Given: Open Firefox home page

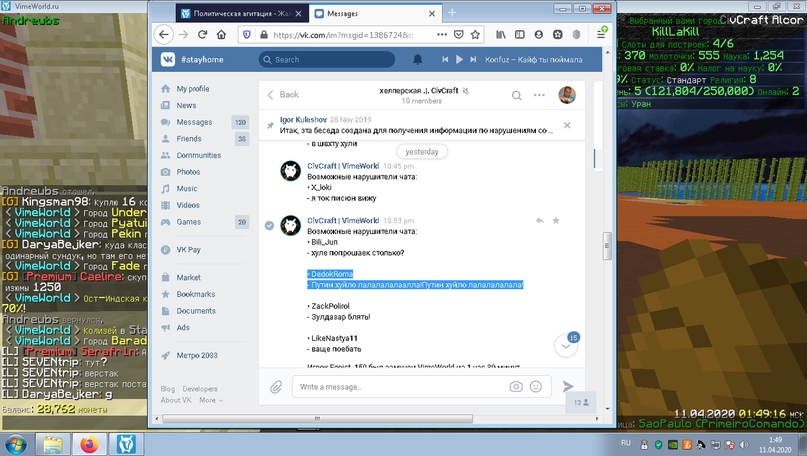Looking at the screenshot, I should [x=221, y=34].
